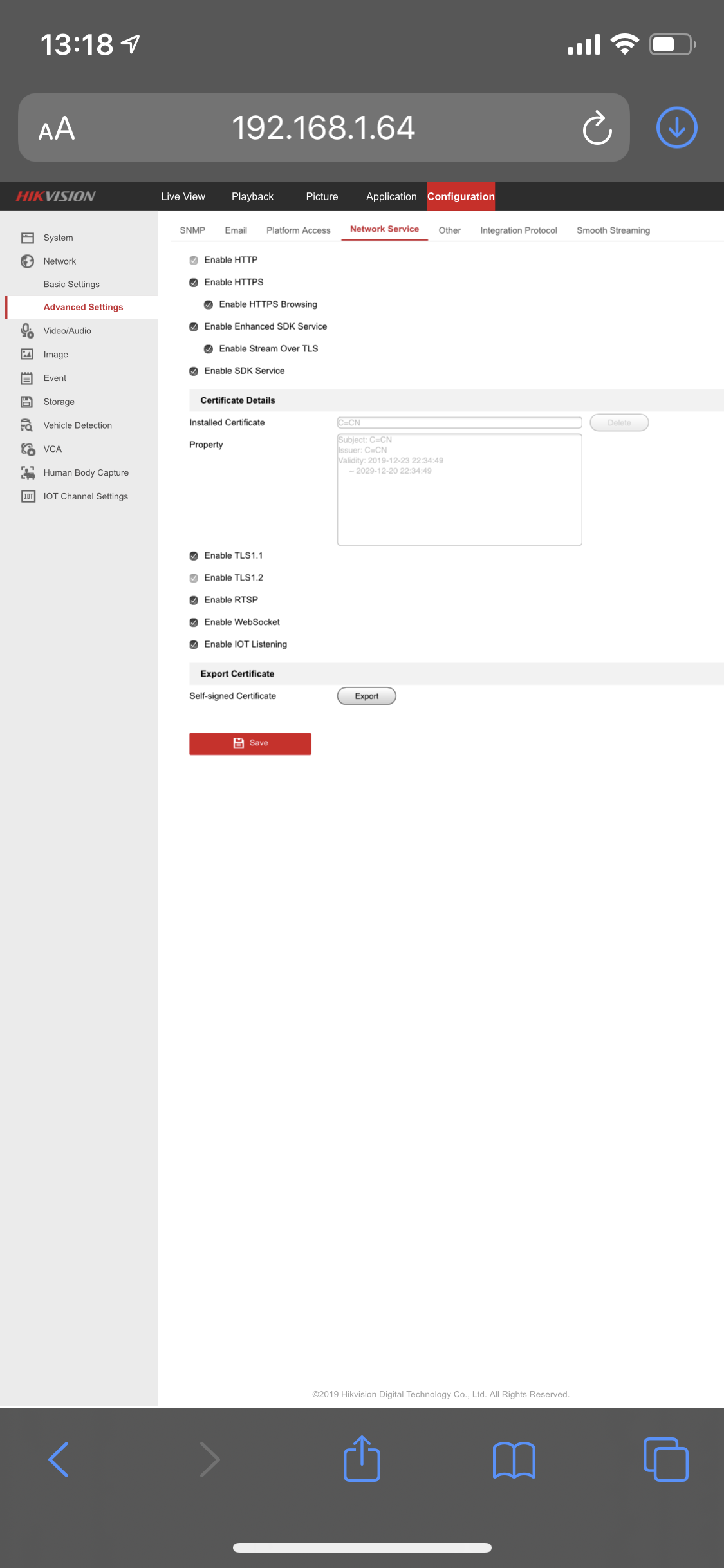Viewport: 724px width, 1568px height.
Task: Open the Live View menu
Action: (x=183, y=196)
